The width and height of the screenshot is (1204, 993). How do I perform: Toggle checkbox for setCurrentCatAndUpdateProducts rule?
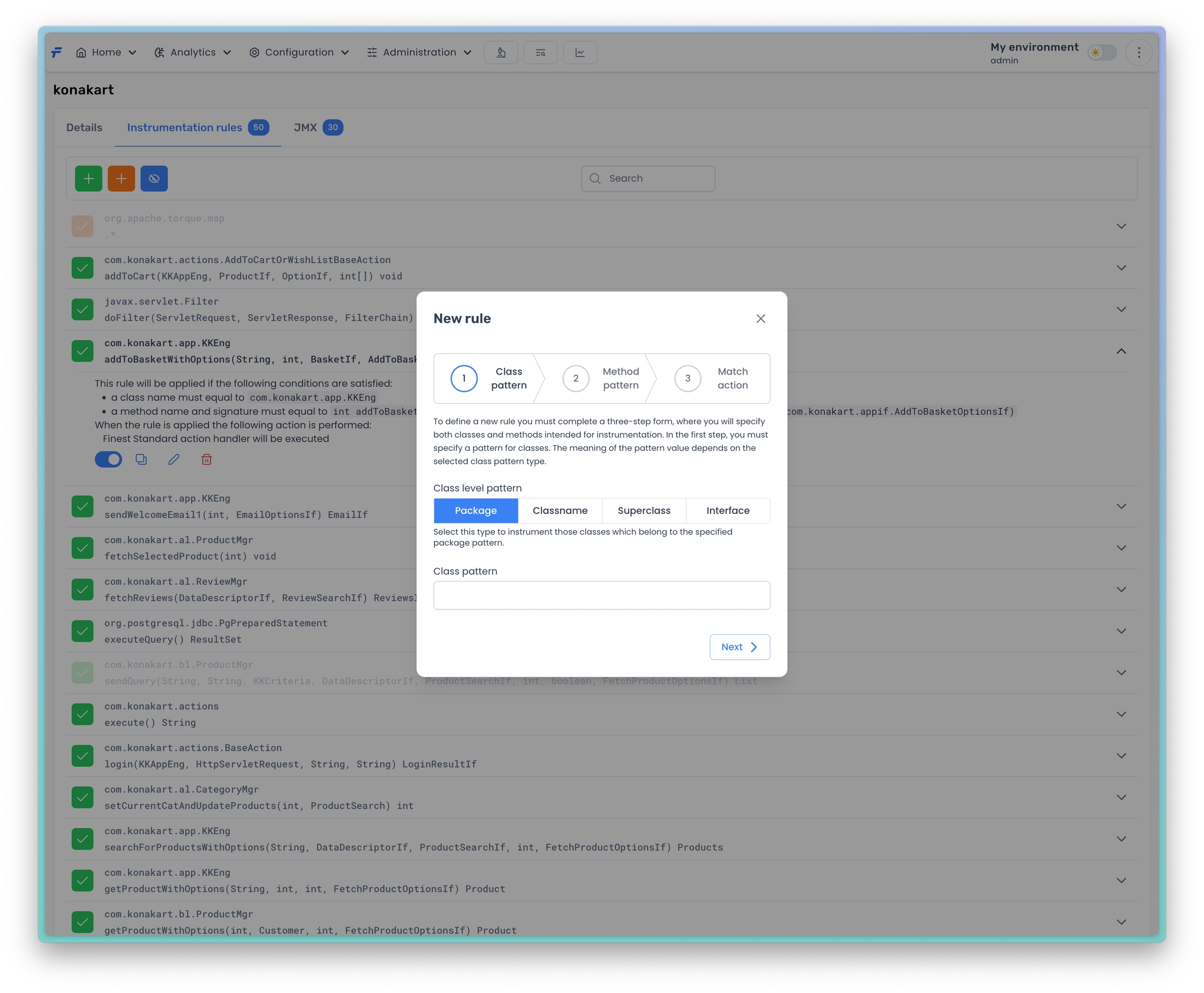pos(83,797)
